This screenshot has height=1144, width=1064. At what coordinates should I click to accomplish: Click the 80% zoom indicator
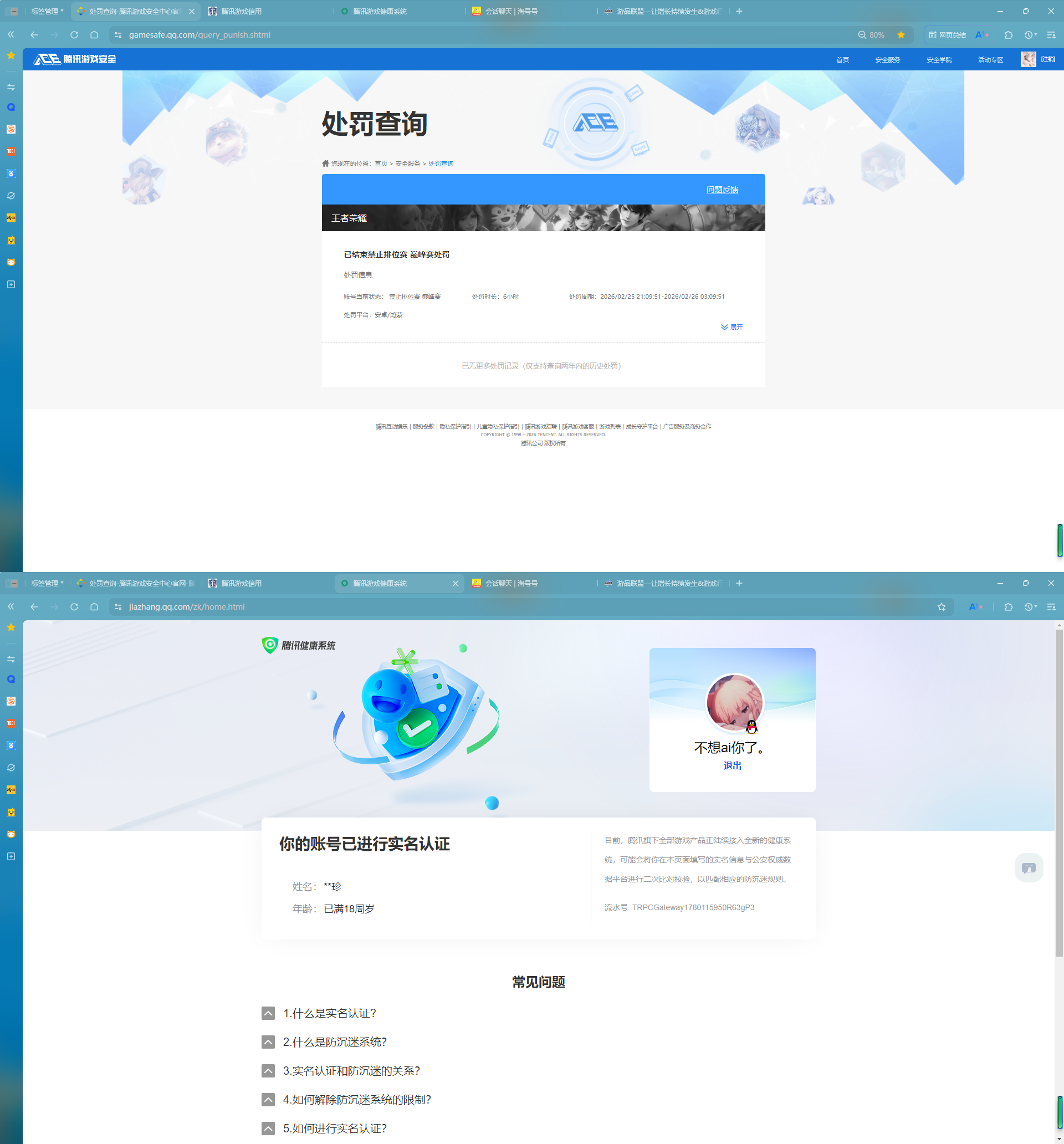(x=871, y=35)
